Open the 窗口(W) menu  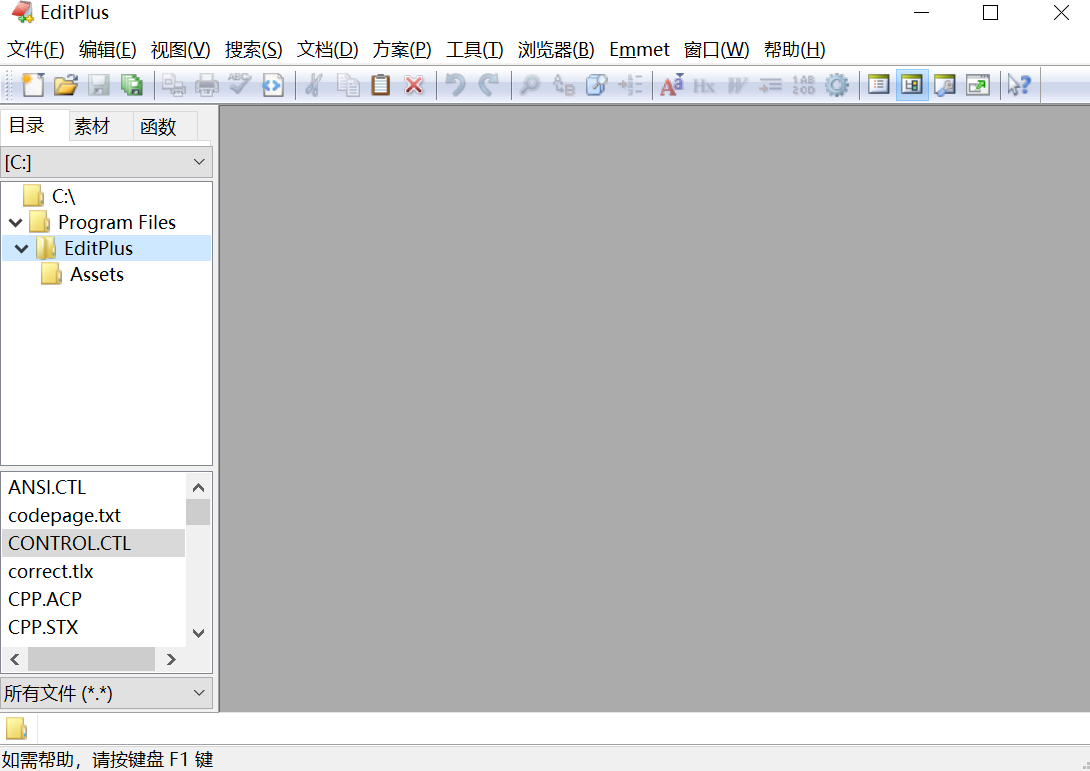717,49
